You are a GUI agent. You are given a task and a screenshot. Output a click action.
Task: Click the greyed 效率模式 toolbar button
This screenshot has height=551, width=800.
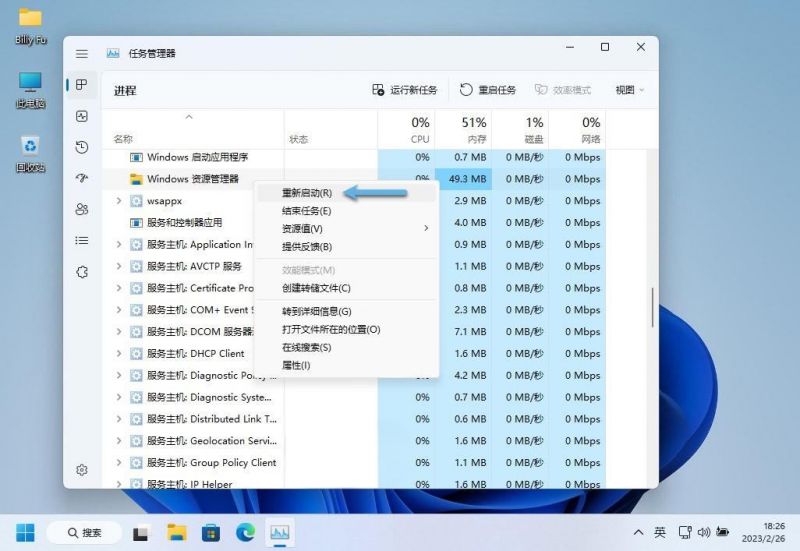[x=563, y=90]
